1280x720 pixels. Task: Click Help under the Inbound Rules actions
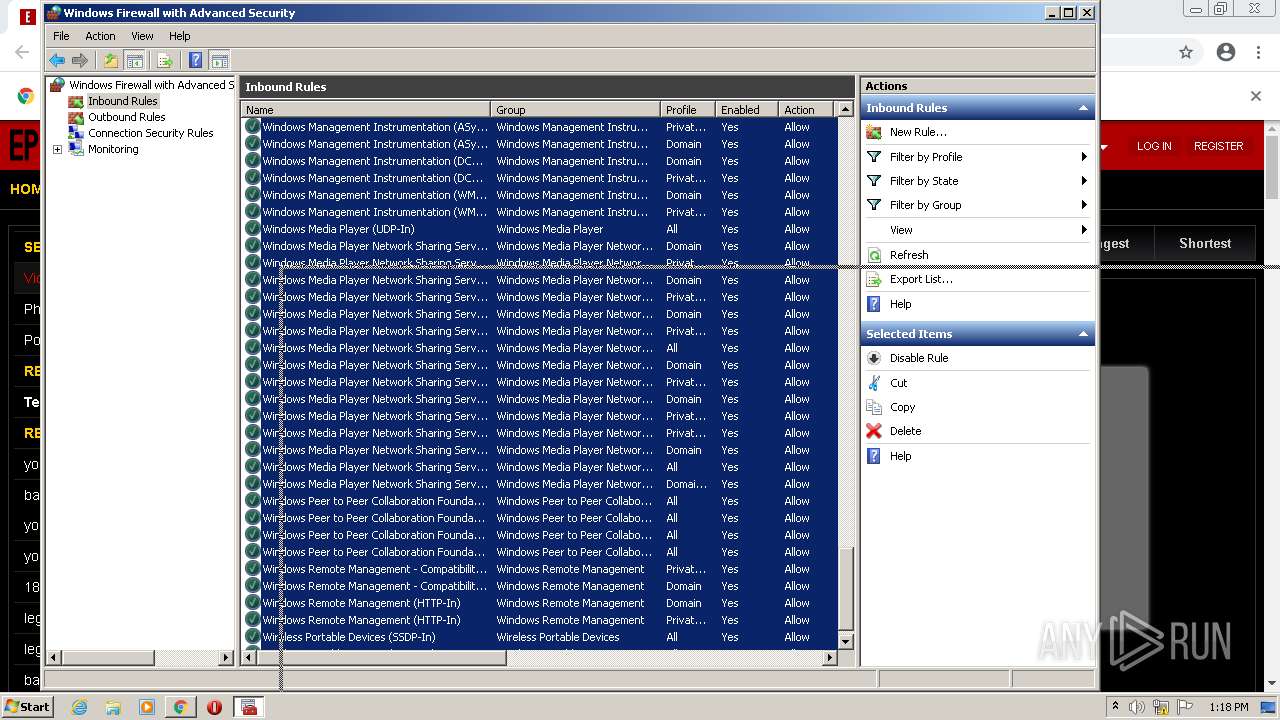coord(901,304)
